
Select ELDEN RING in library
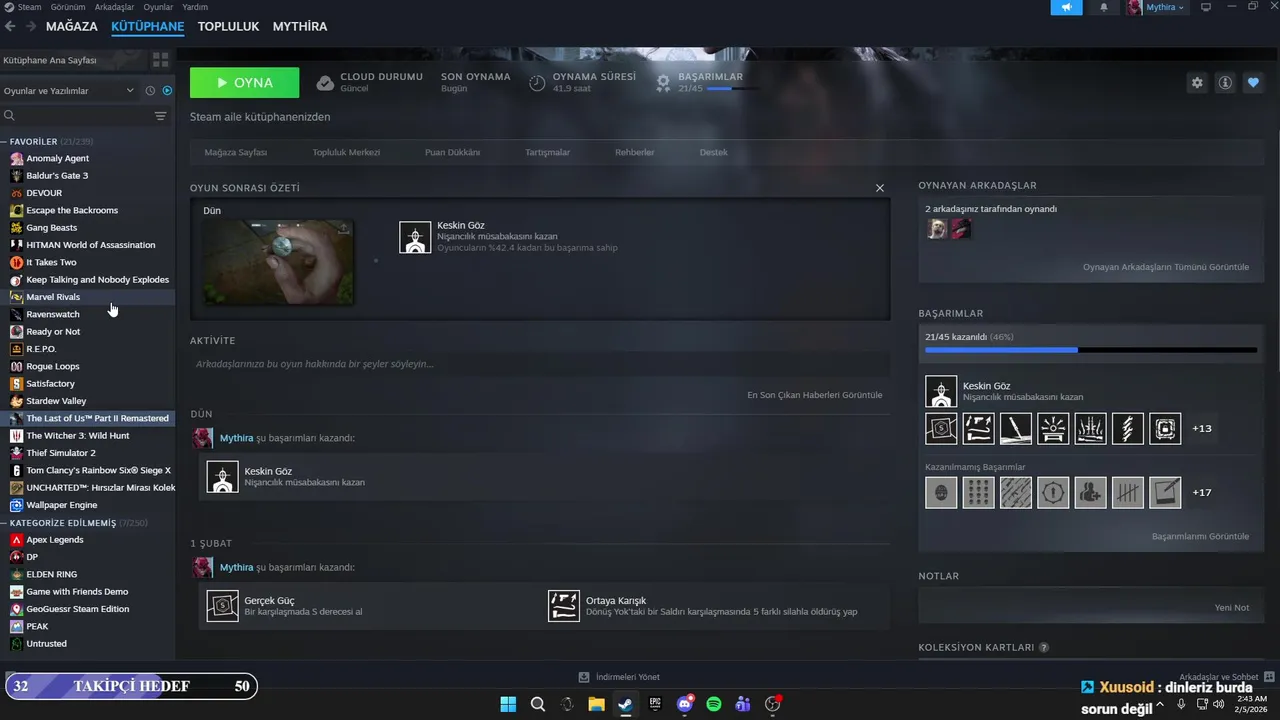tap(88, 574)
